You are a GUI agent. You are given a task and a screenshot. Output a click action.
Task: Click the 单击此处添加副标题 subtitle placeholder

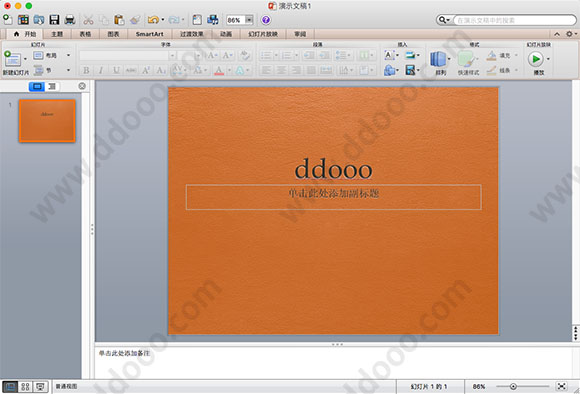point(333,197)
